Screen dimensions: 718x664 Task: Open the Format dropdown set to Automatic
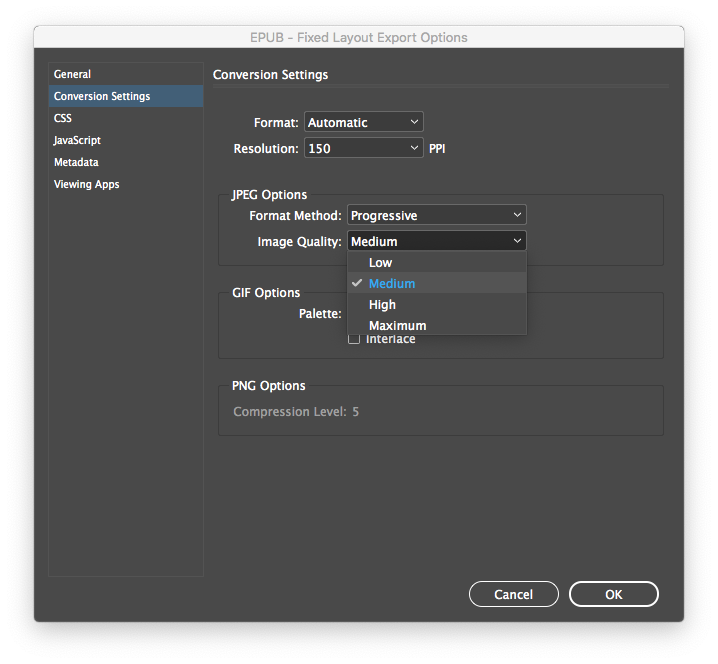pyautogui.click(x=363, y=122)
